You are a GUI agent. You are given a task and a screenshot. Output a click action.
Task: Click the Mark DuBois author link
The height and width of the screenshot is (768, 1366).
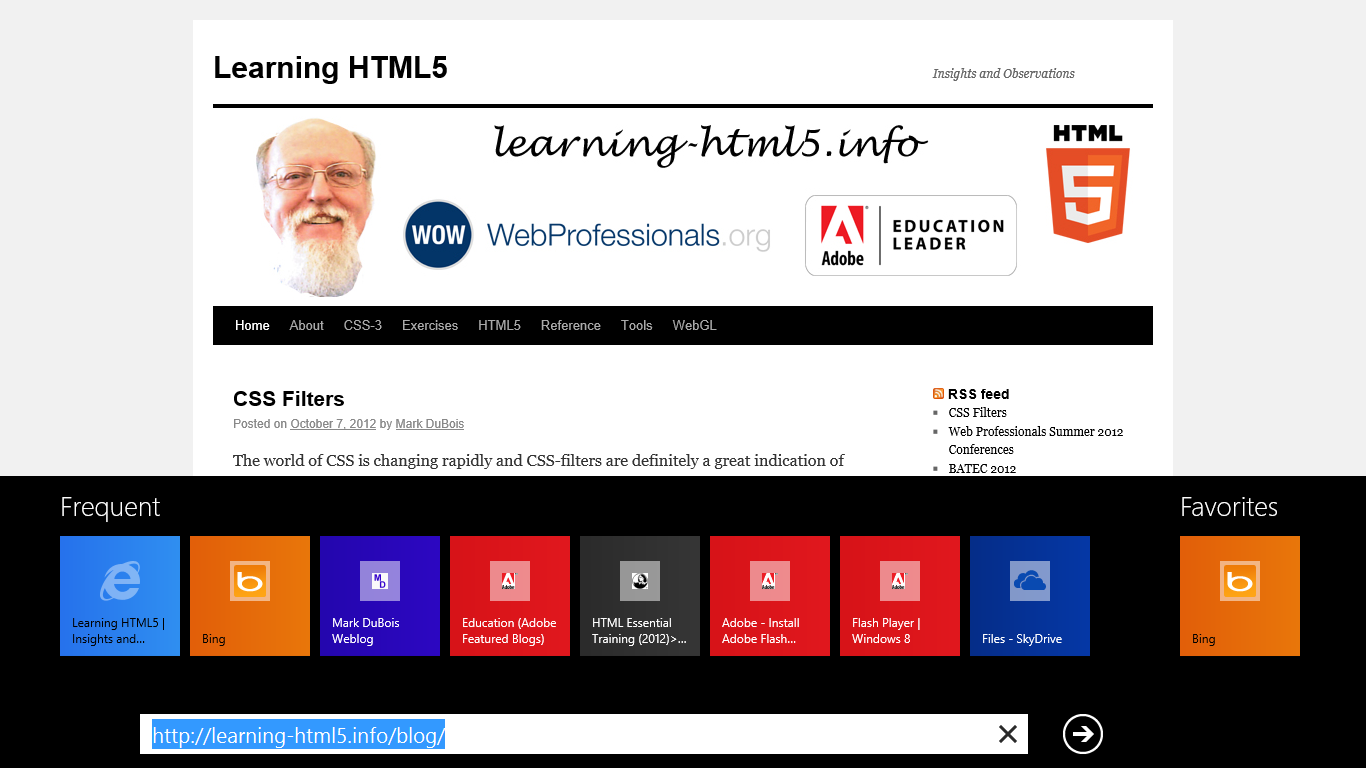pyautogui.click(x=430, y=424)
